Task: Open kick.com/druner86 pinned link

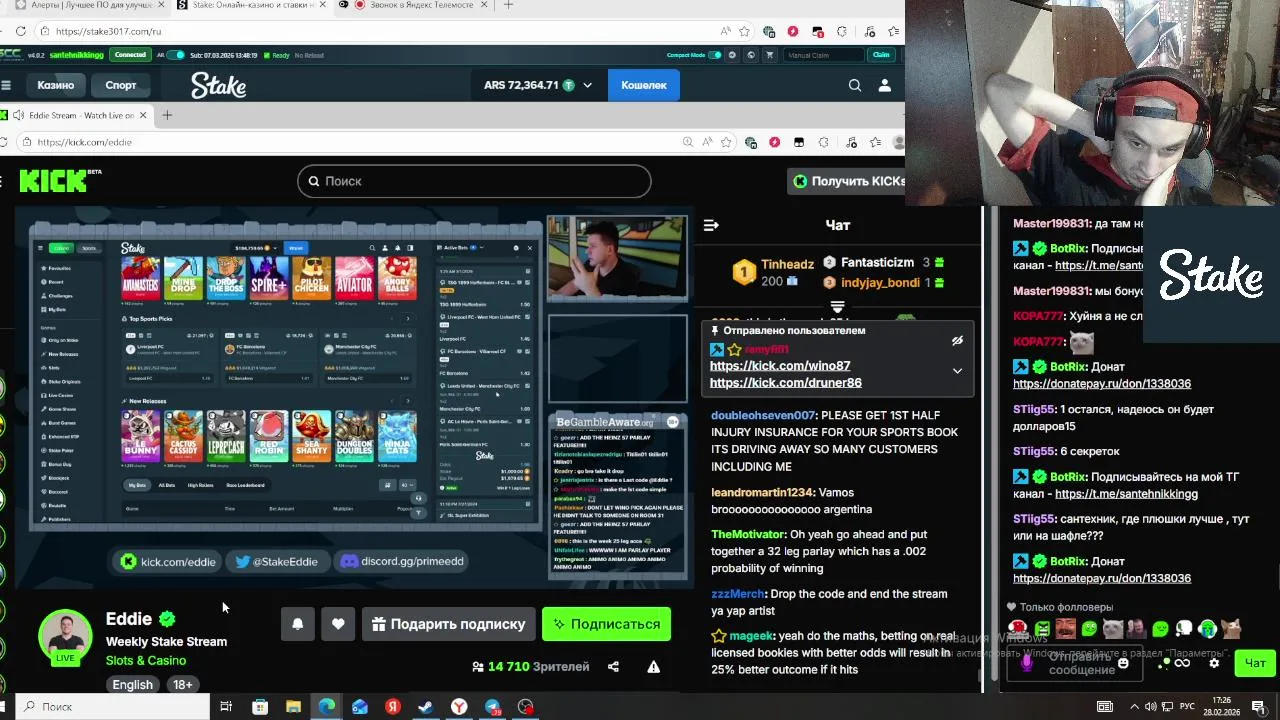Action: coord(786,382)
